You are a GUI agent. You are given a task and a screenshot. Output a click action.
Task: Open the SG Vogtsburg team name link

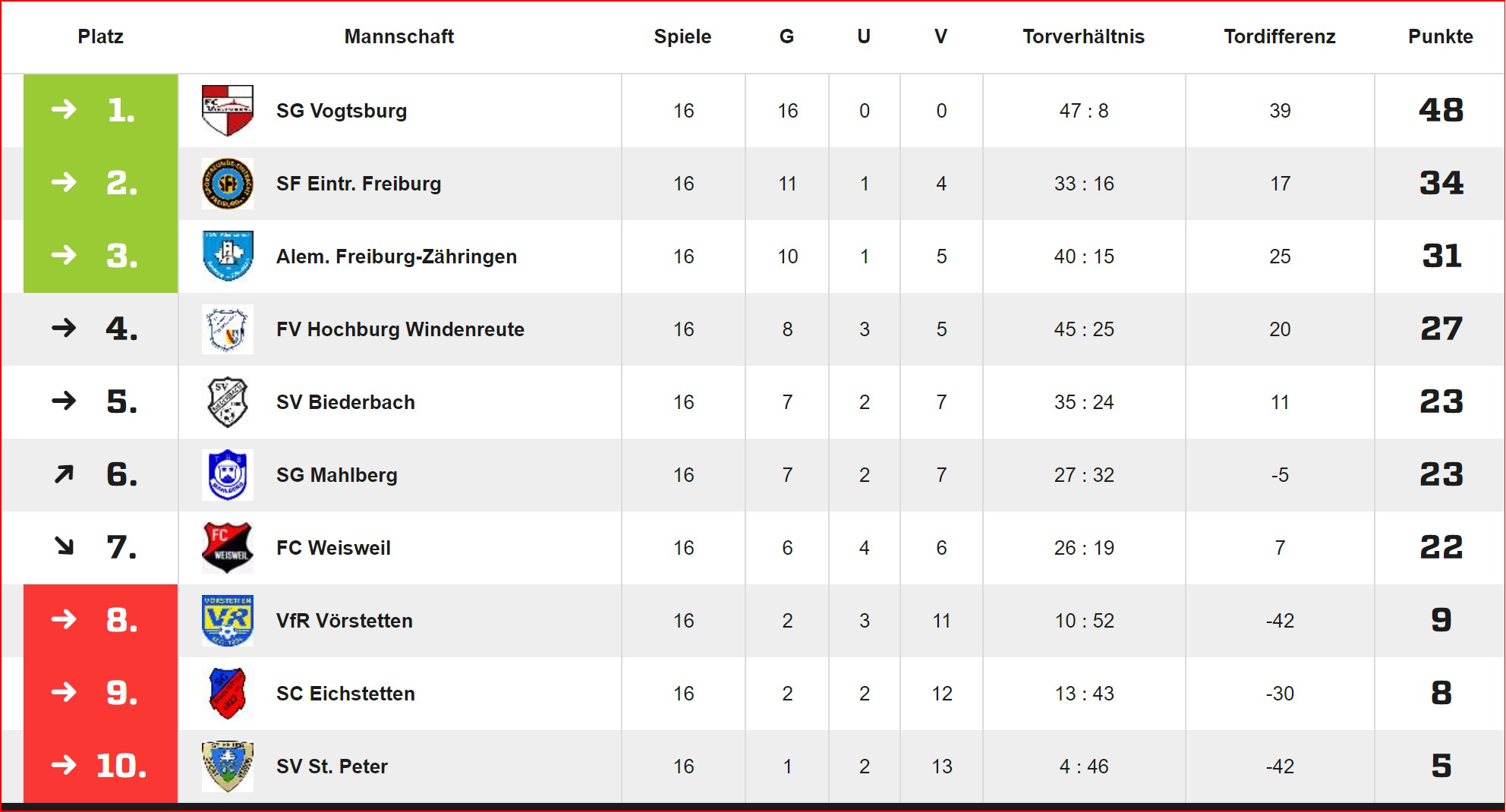click(x=342, y=111)
